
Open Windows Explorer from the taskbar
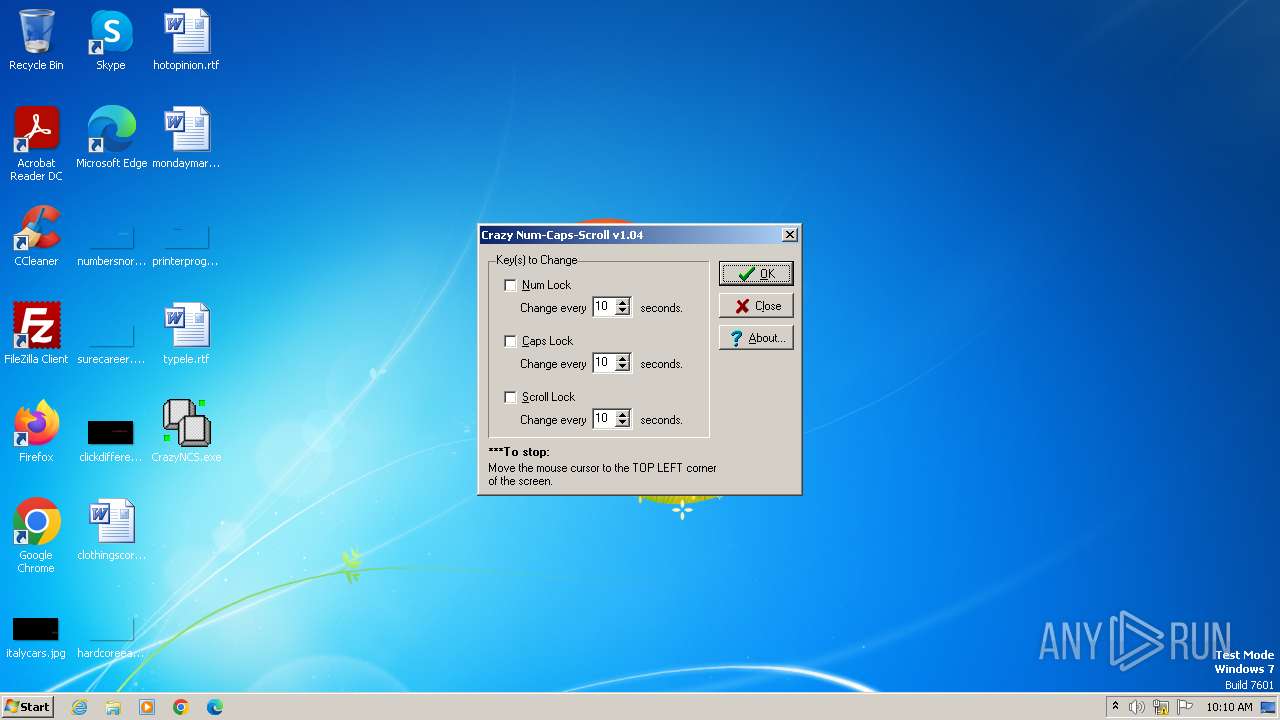(x=113, y=707)
